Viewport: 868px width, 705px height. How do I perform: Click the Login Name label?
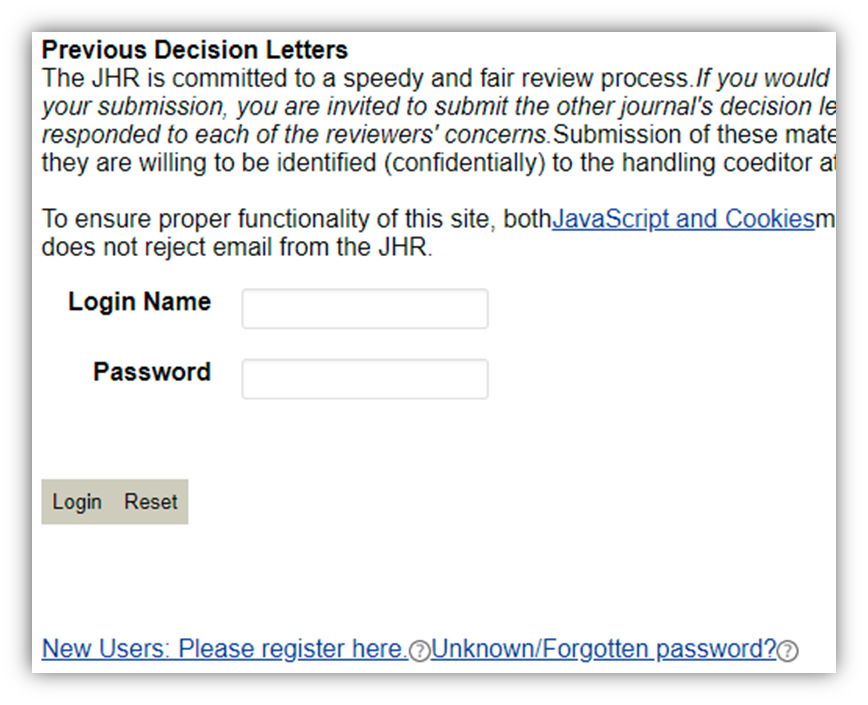click(x=139, y=302)
